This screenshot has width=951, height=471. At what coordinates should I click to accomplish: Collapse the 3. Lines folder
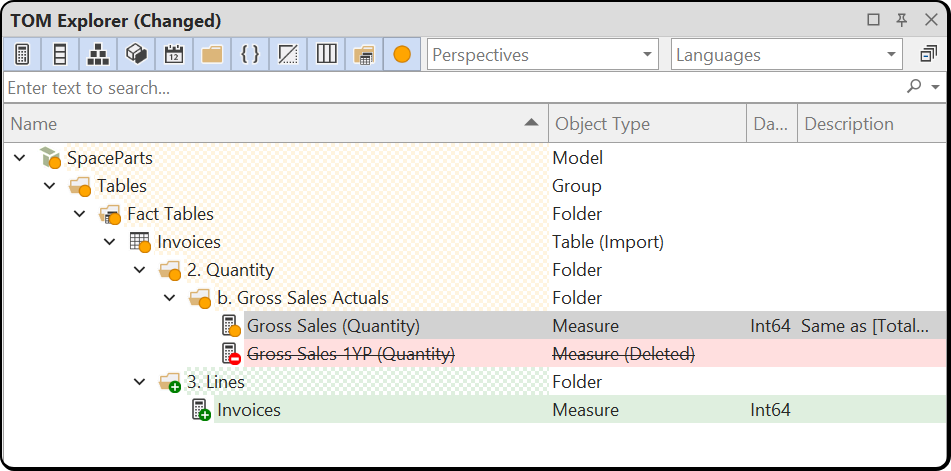tap(139, 382)
